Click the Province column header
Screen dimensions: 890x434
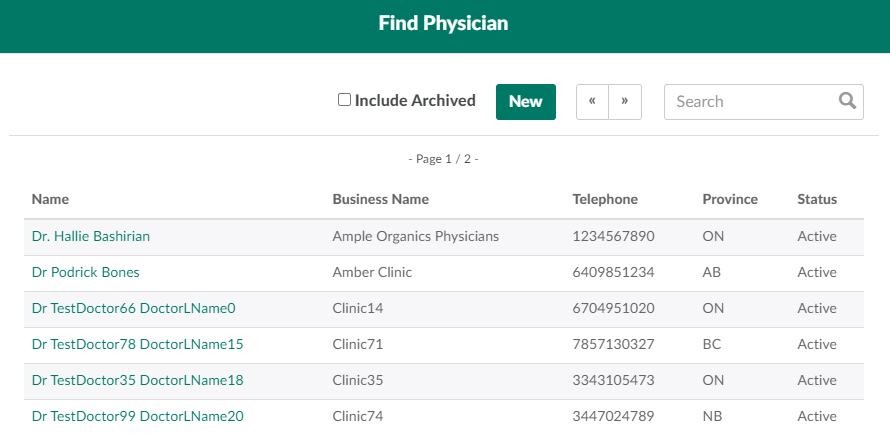(730, 199)
